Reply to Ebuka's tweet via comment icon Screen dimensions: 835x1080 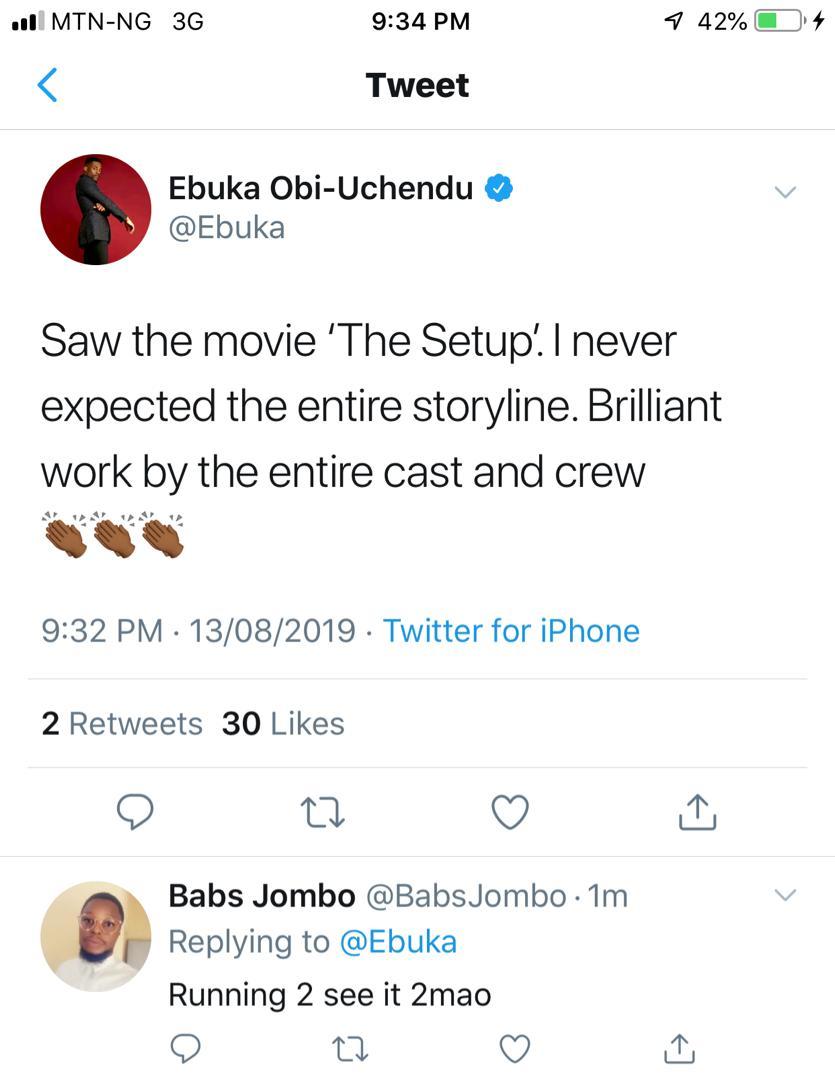[x=136, y=813]
